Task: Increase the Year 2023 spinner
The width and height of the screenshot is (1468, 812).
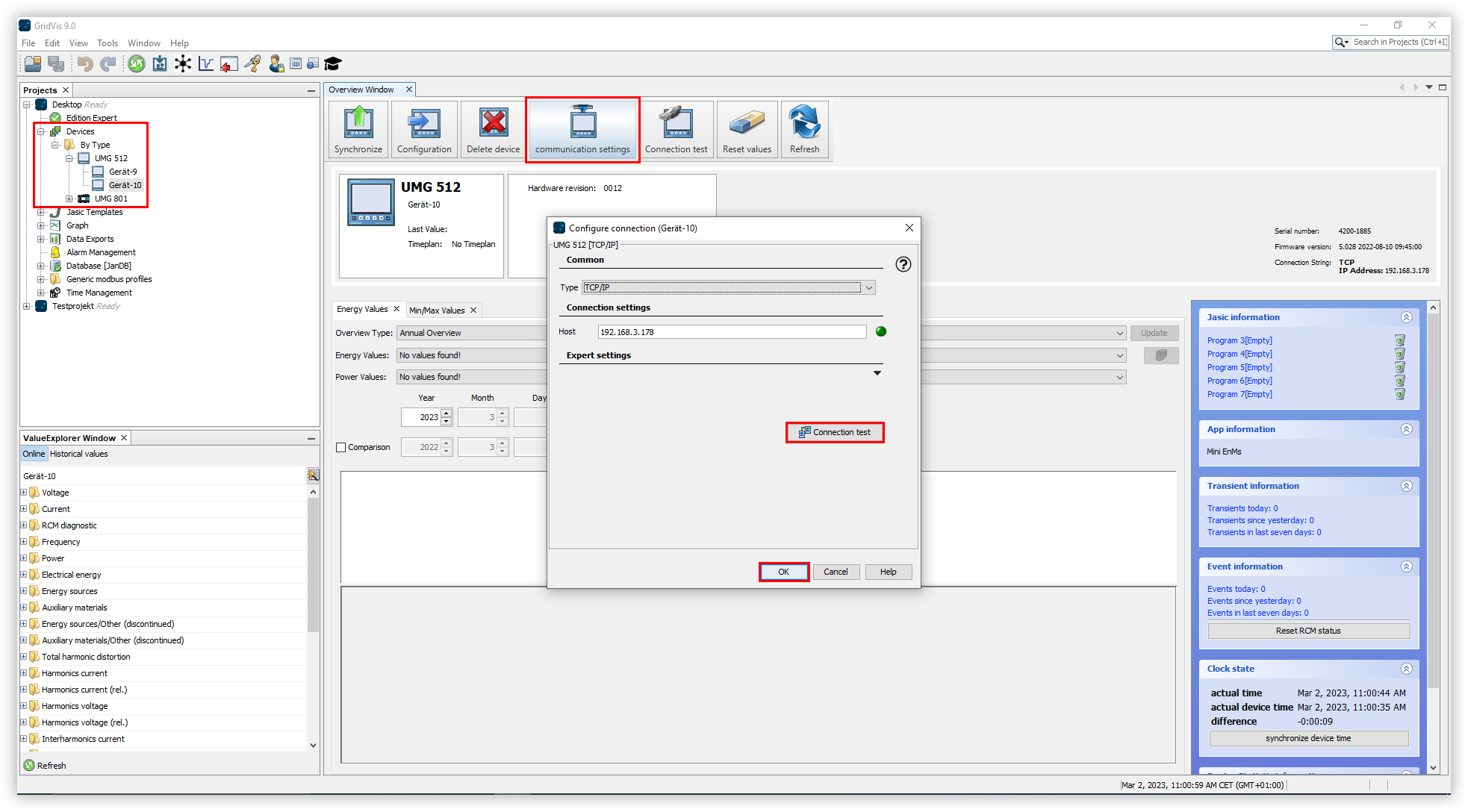Action: coord(445,413)
